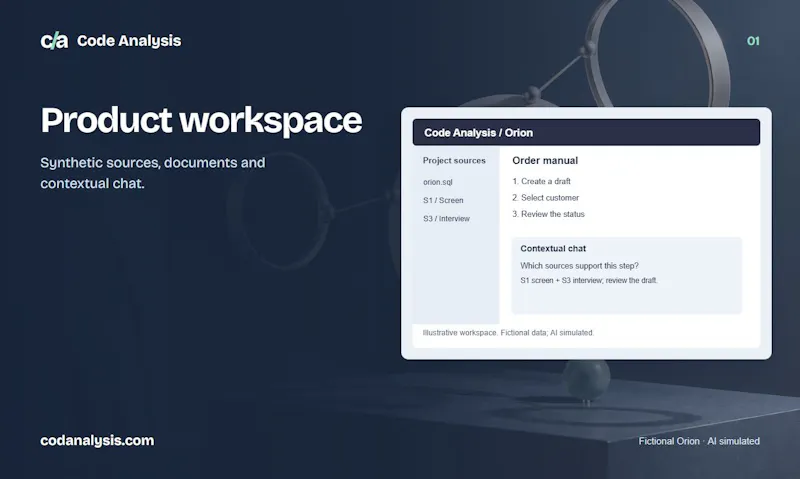This screenshot has height=479, width=800.
Task: Click the Product workspace heading
Action: tap(202, 121)
